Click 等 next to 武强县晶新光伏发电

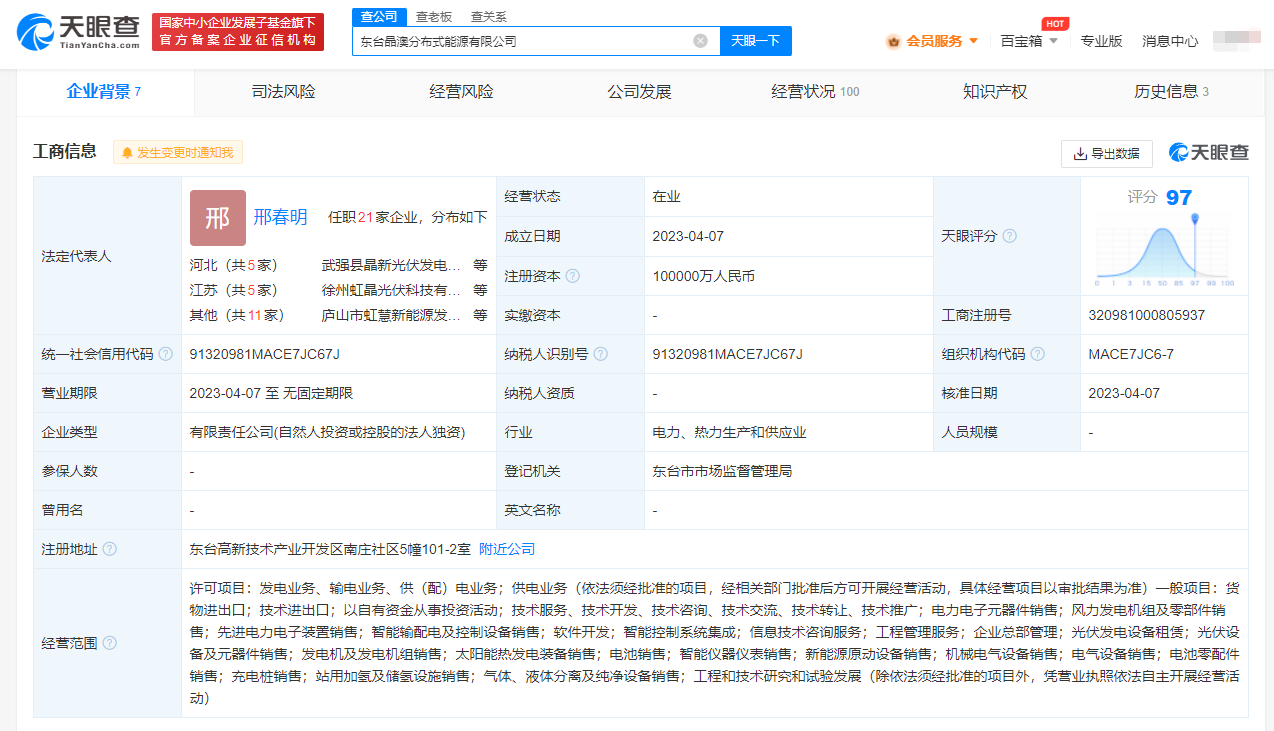pos(480,266)
